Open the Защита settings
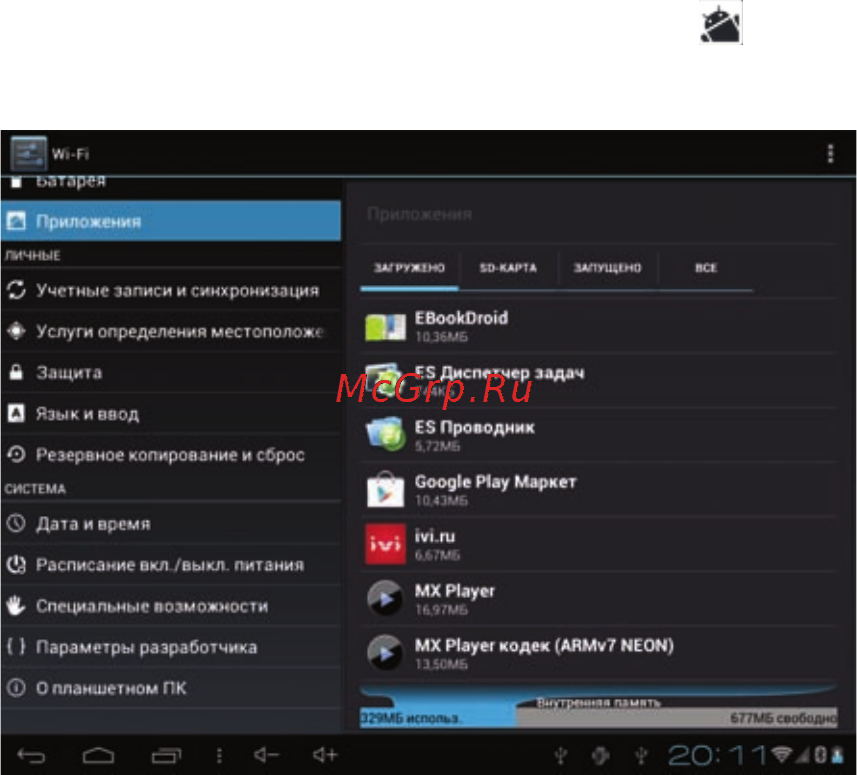Viewport: 857px width, 775px height. [171, 373]
